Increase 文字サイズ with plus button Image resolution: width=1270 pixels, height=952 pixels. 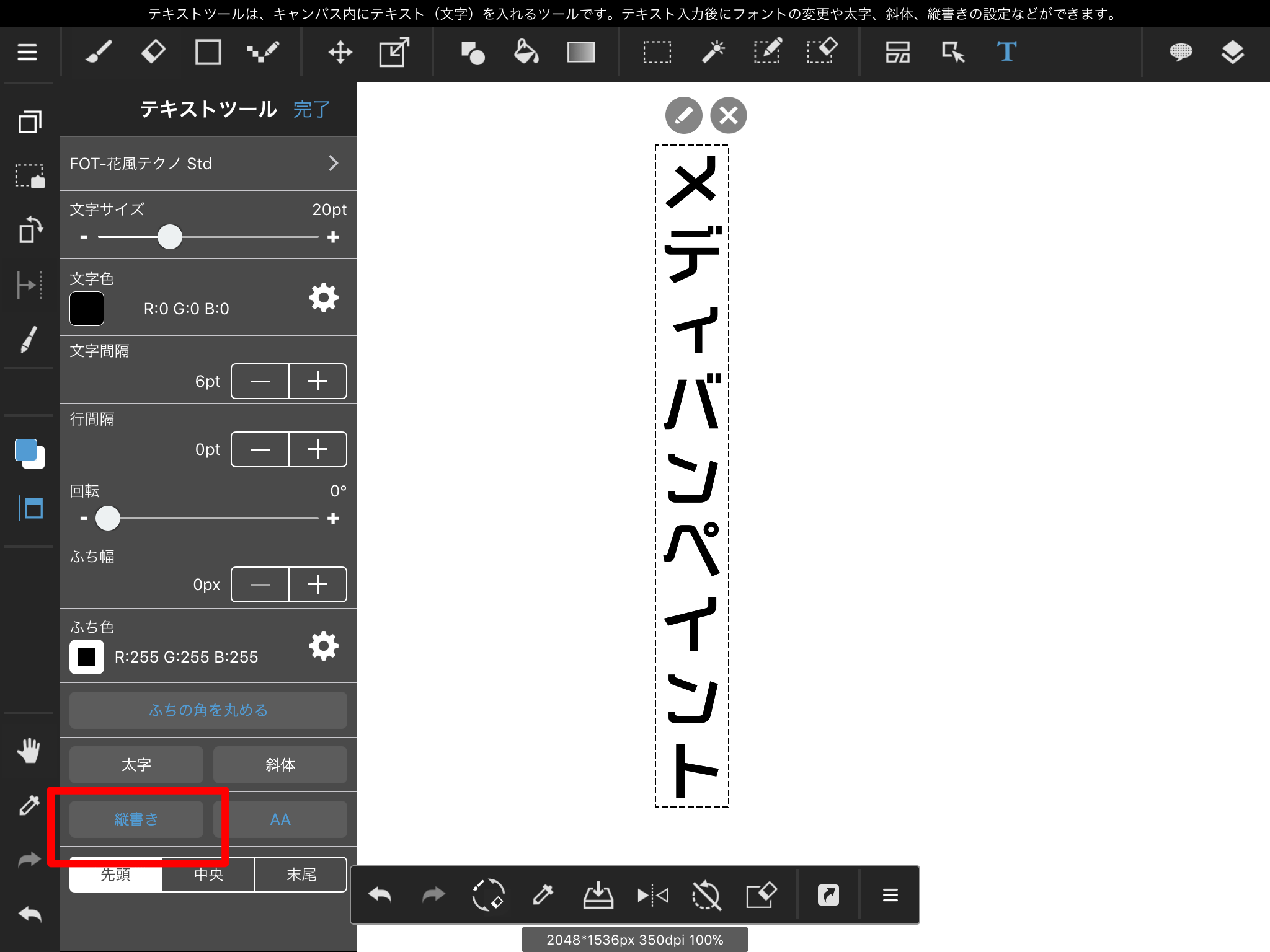click(333, 237)
